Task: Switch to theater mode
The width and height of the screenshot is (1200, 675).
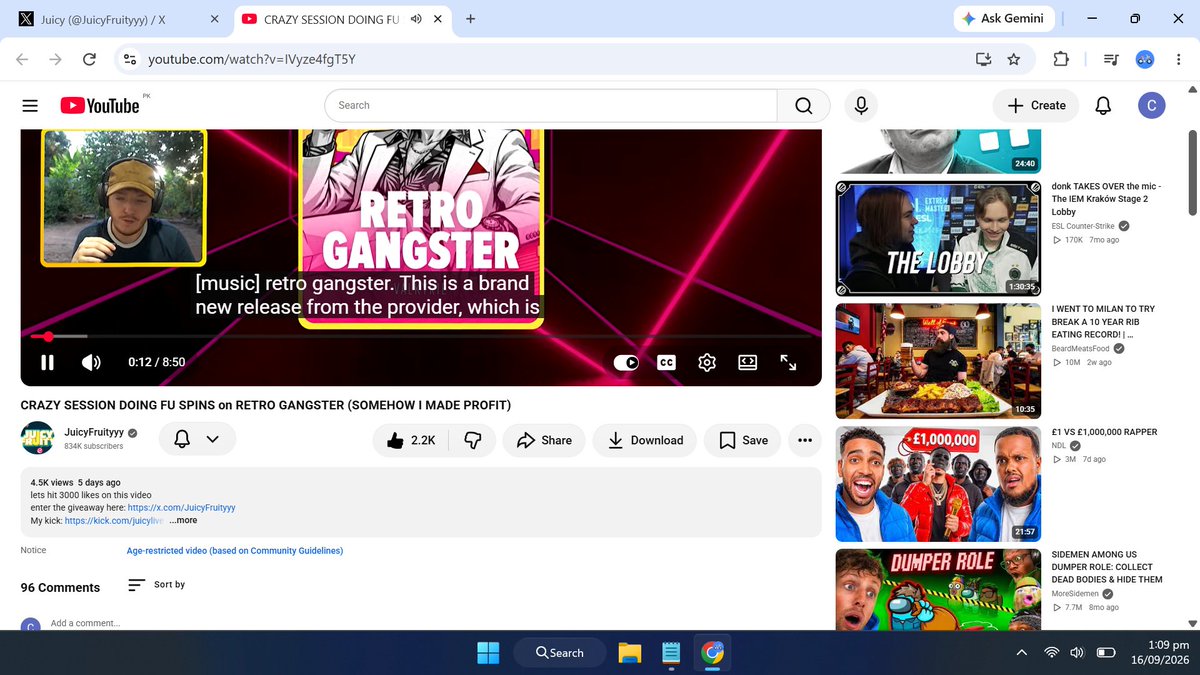Action: click(747, 362)
